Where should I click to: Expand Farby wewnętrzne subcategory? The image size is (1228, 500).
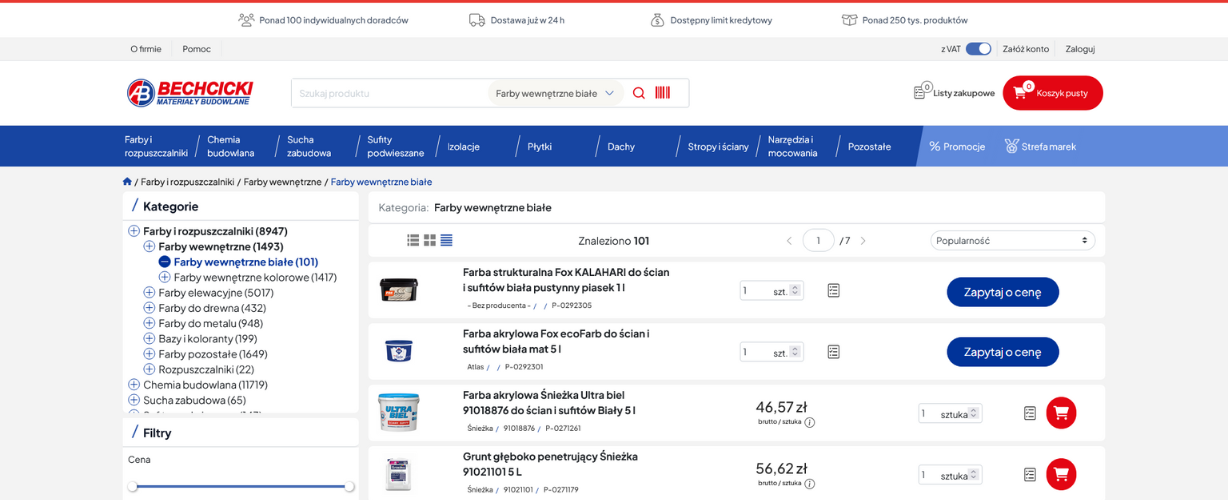[149, 246]
